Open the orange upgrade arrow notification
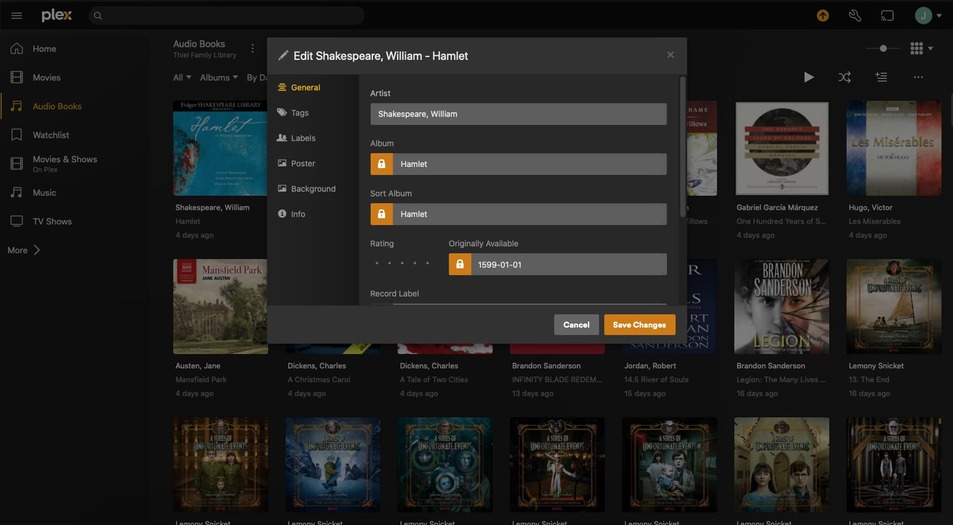The image size is (953, 525). [x=822, y=16]
